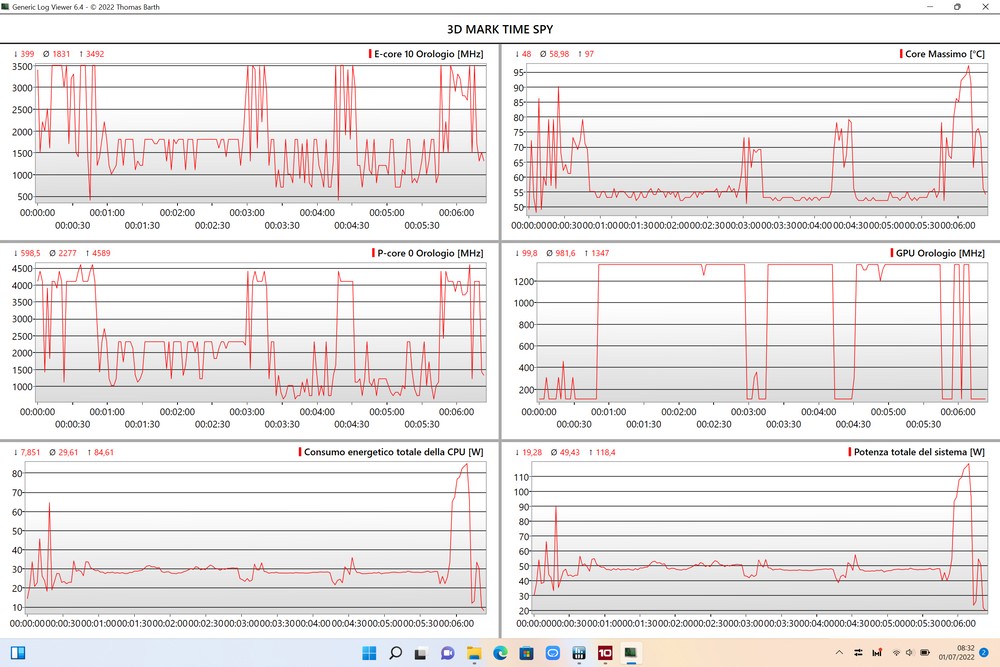Launch Teams Chat from the taskbar
1000x667 pixels.
pyautogui.click(x=448, y=653)
